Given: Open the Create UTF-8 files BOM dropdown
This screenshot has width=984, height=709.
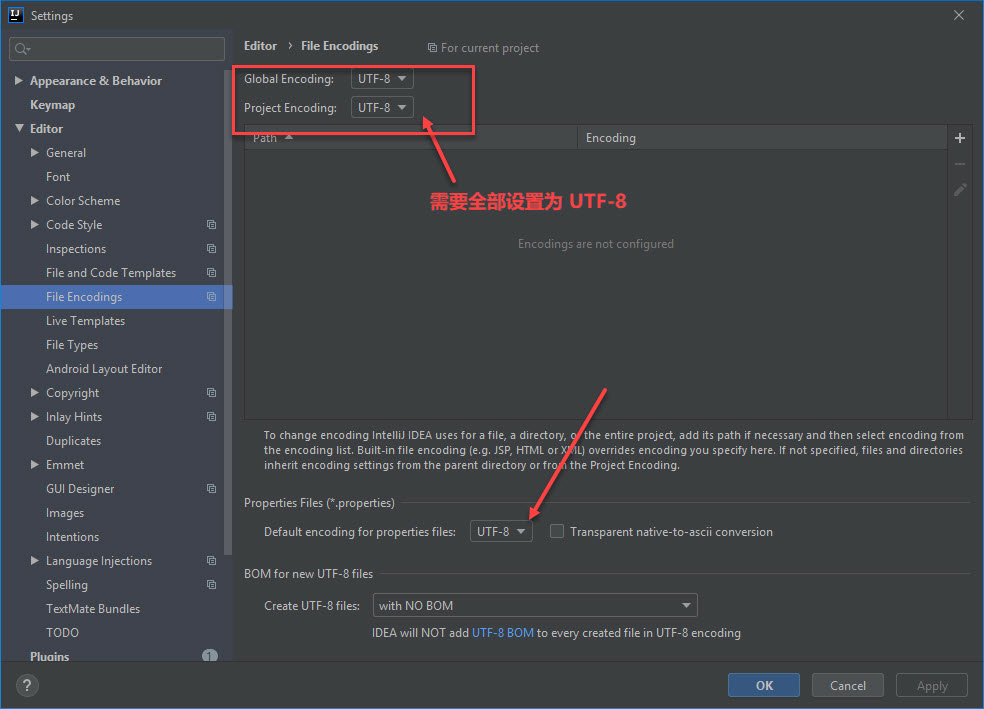Looking at the screenshot, I should pos(535,605).
